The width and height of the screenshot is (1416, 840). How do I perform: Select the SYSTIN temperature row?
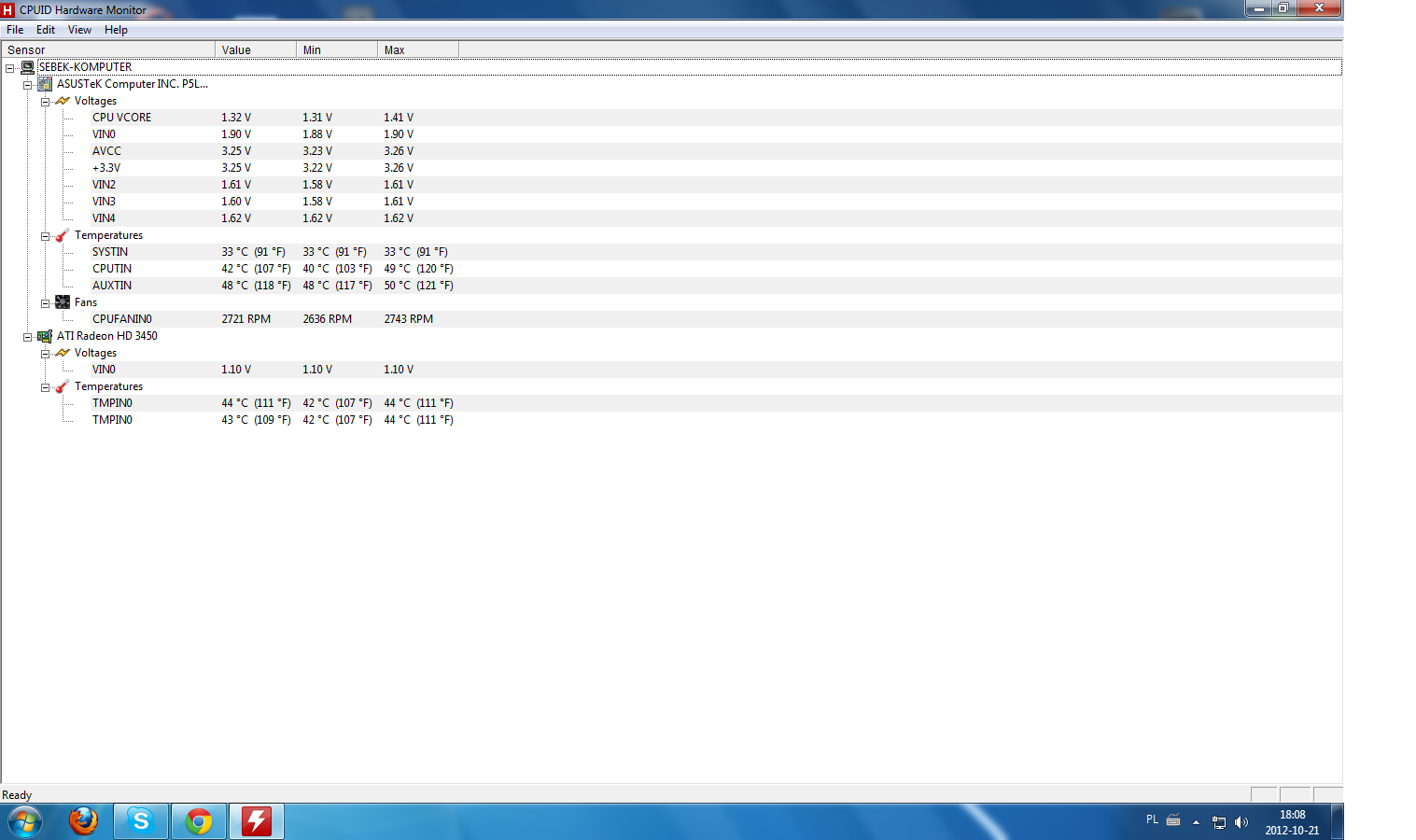tap(716, 252)
